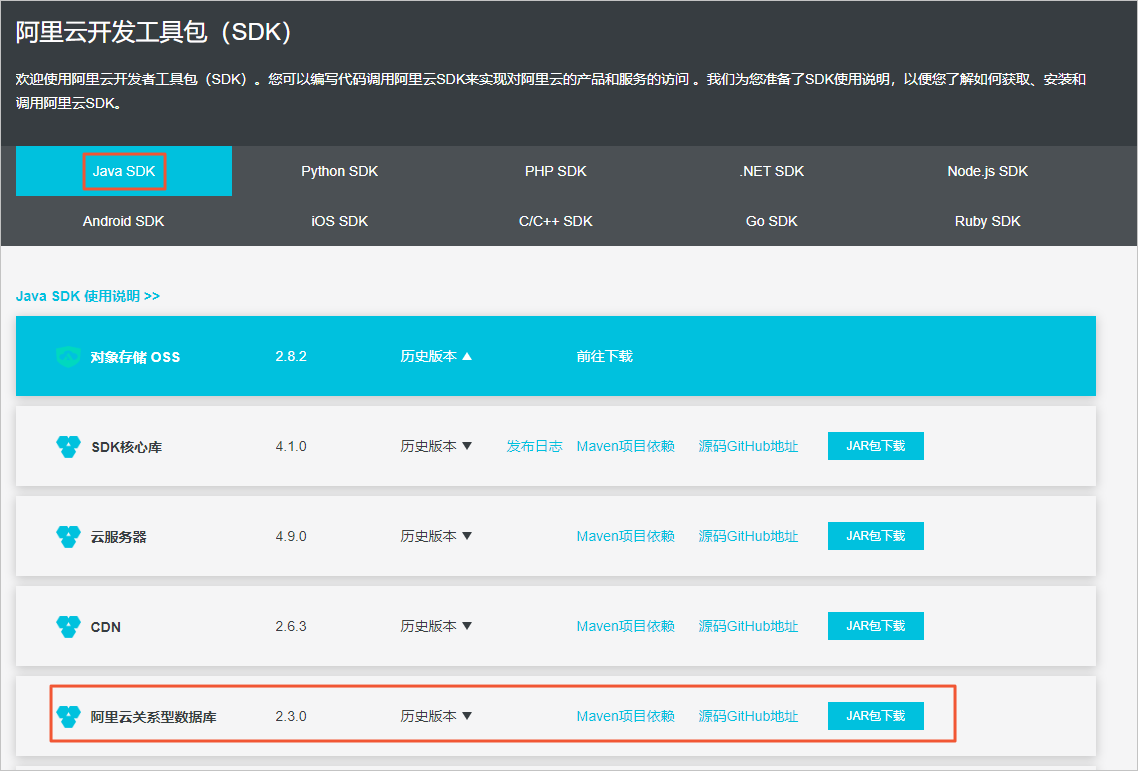Image resolution: width=1138 pixels, height=771 pixels.
Task: Expand 历史版本 for CDN
Action: click(436, 627)
